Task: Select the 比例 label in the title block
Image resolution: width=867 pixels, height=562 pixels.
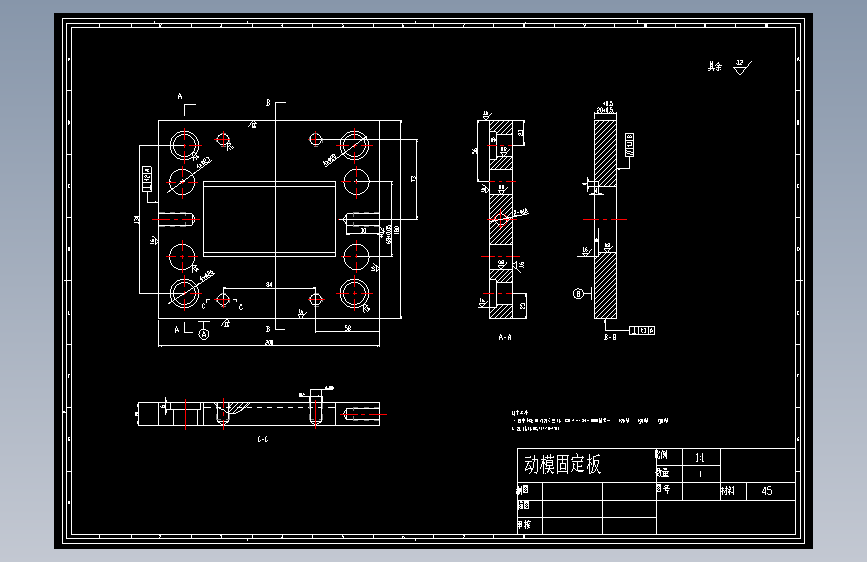Action: [662, 455]
